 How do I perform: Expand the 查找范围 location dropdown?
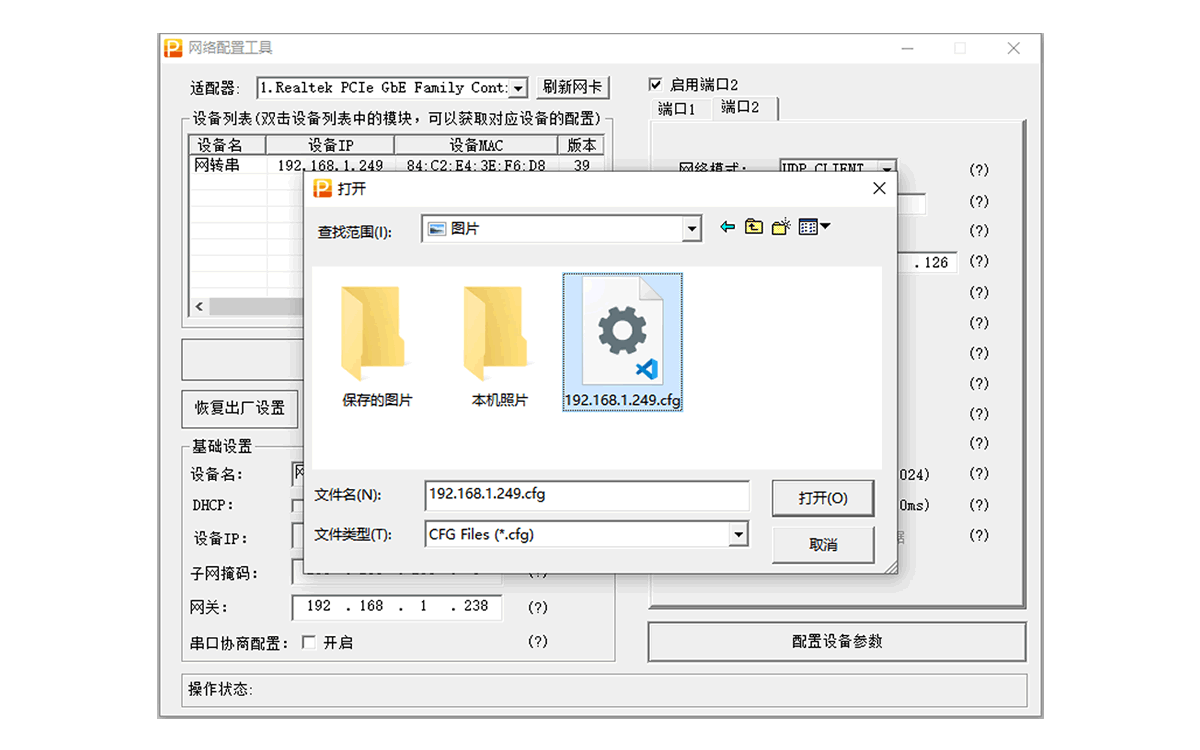pyautogui.click(x=692, y=230)
